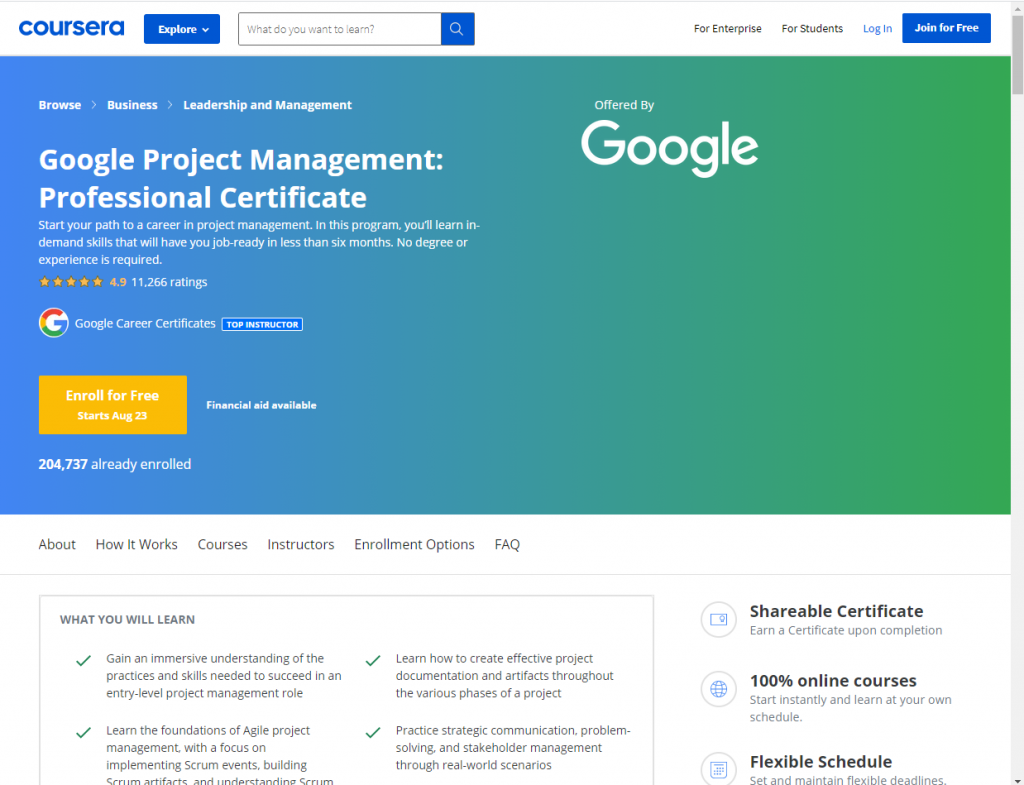Click the fifth rating star

[97, 282]
